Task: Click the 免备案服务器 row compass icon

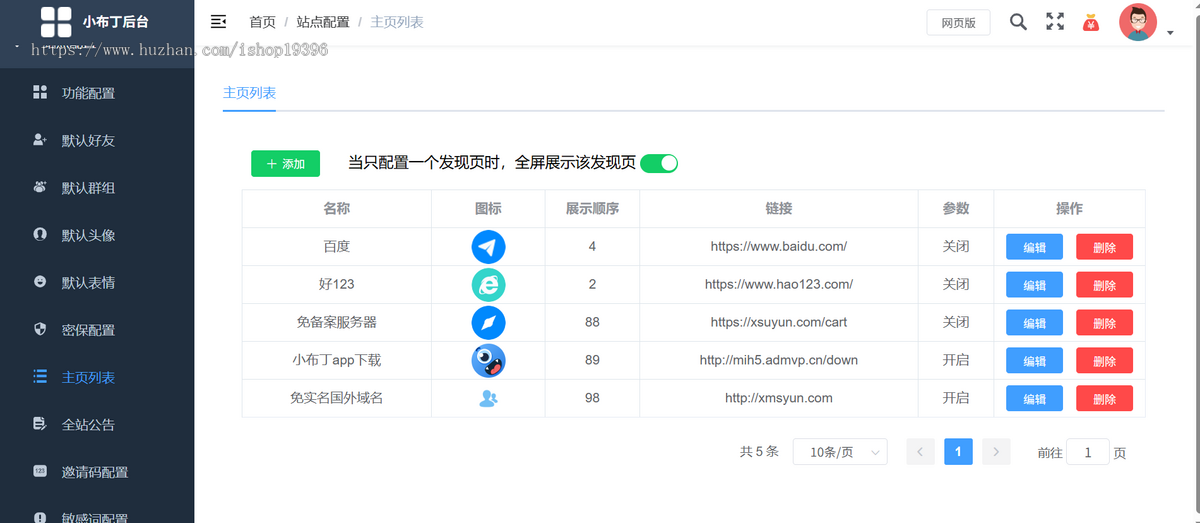Action: [488, 323]
